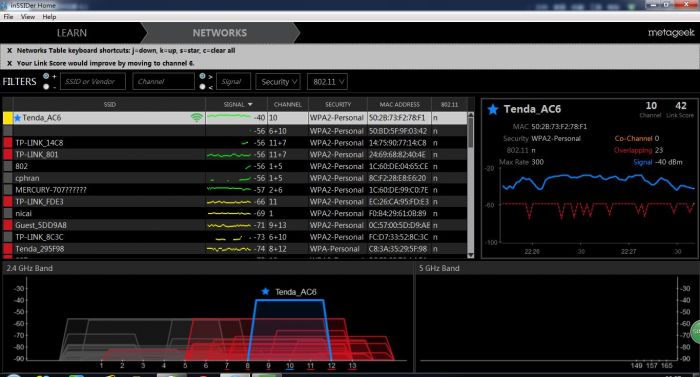Switch to the NETWORKS tab
700x377 pixels.
220,33
